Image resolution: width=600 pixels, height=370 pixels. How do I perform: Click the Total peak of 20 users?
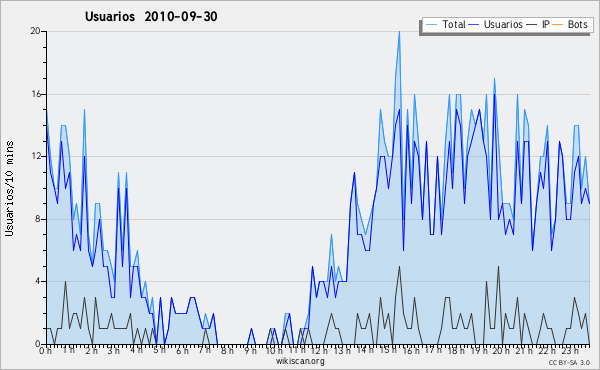pyautogui.click(x=399, y=32)
